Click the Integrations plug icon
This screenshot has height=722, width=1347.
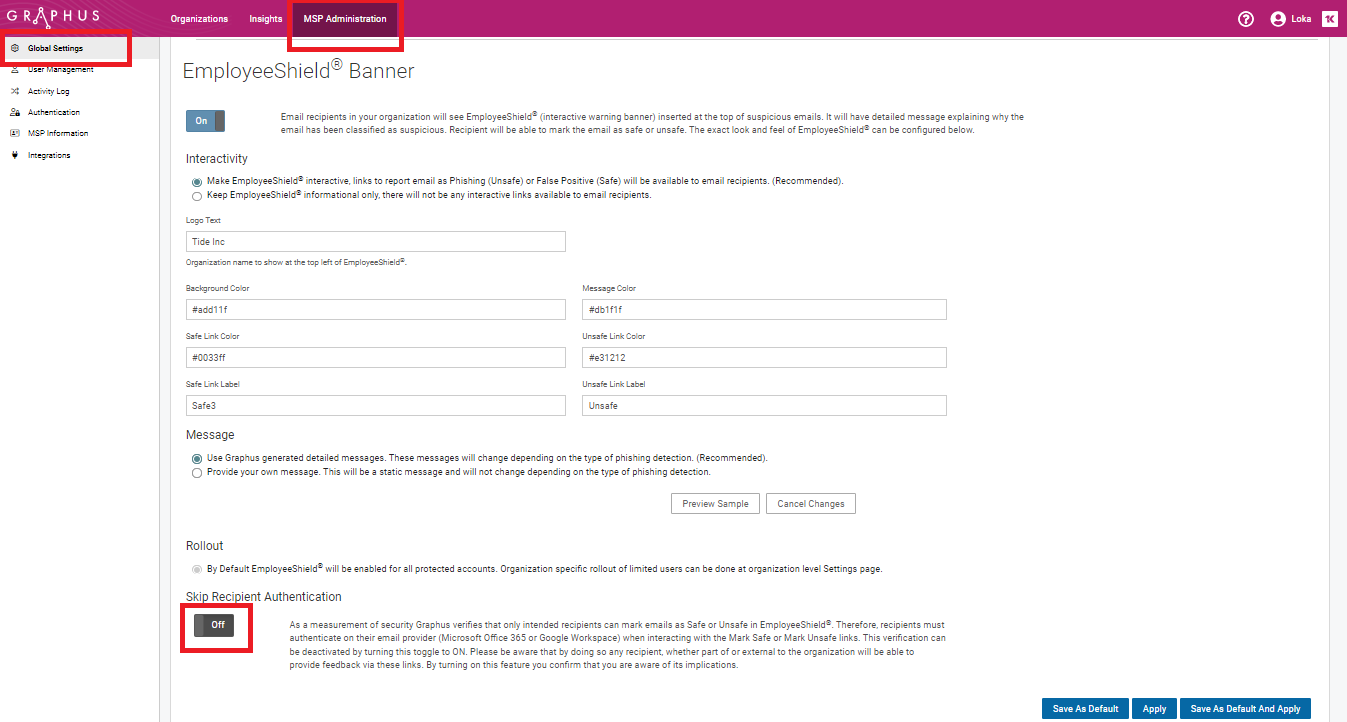15,155
